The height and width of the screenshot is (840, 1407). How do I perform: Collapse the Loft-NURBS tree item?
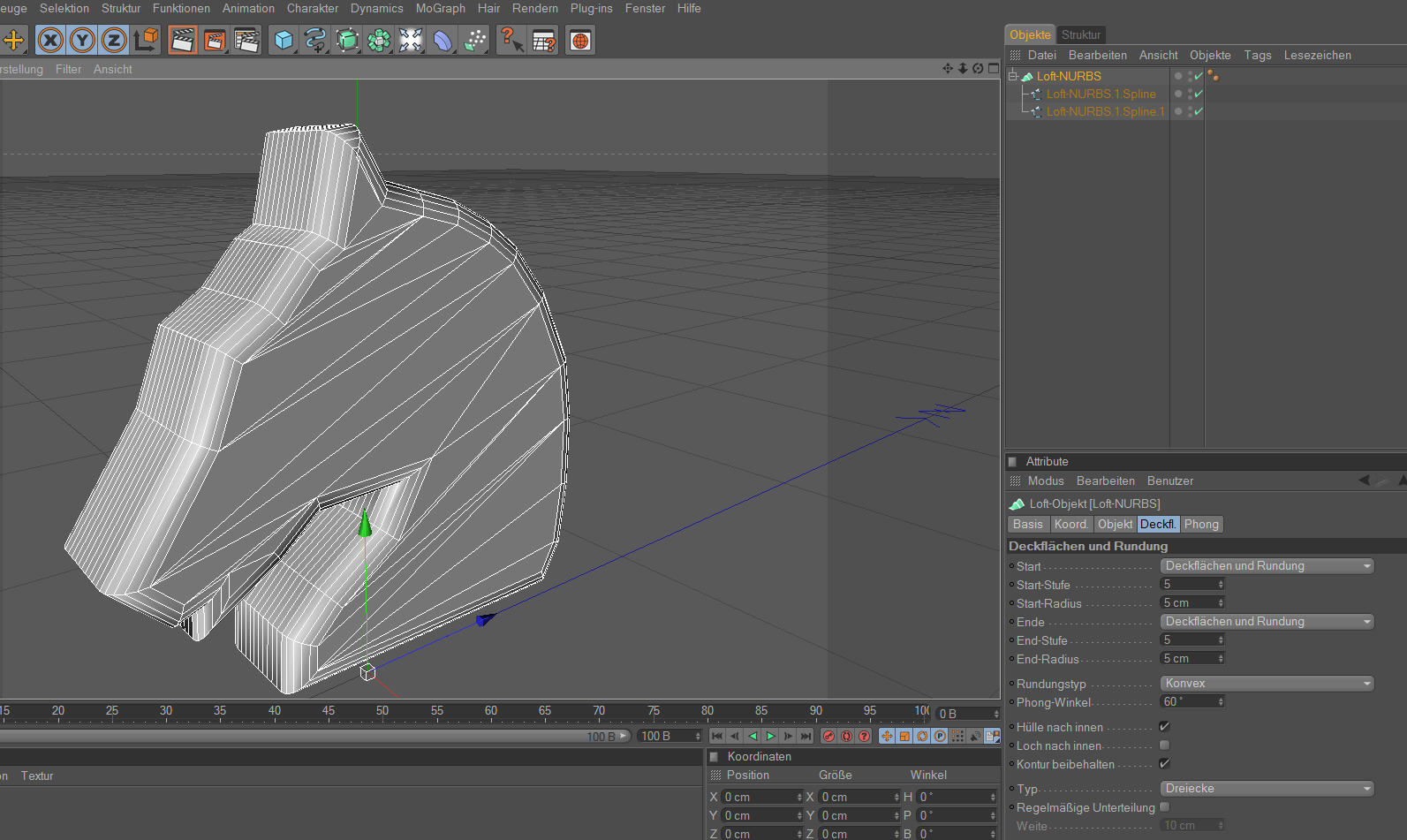tap(1013, 76)
